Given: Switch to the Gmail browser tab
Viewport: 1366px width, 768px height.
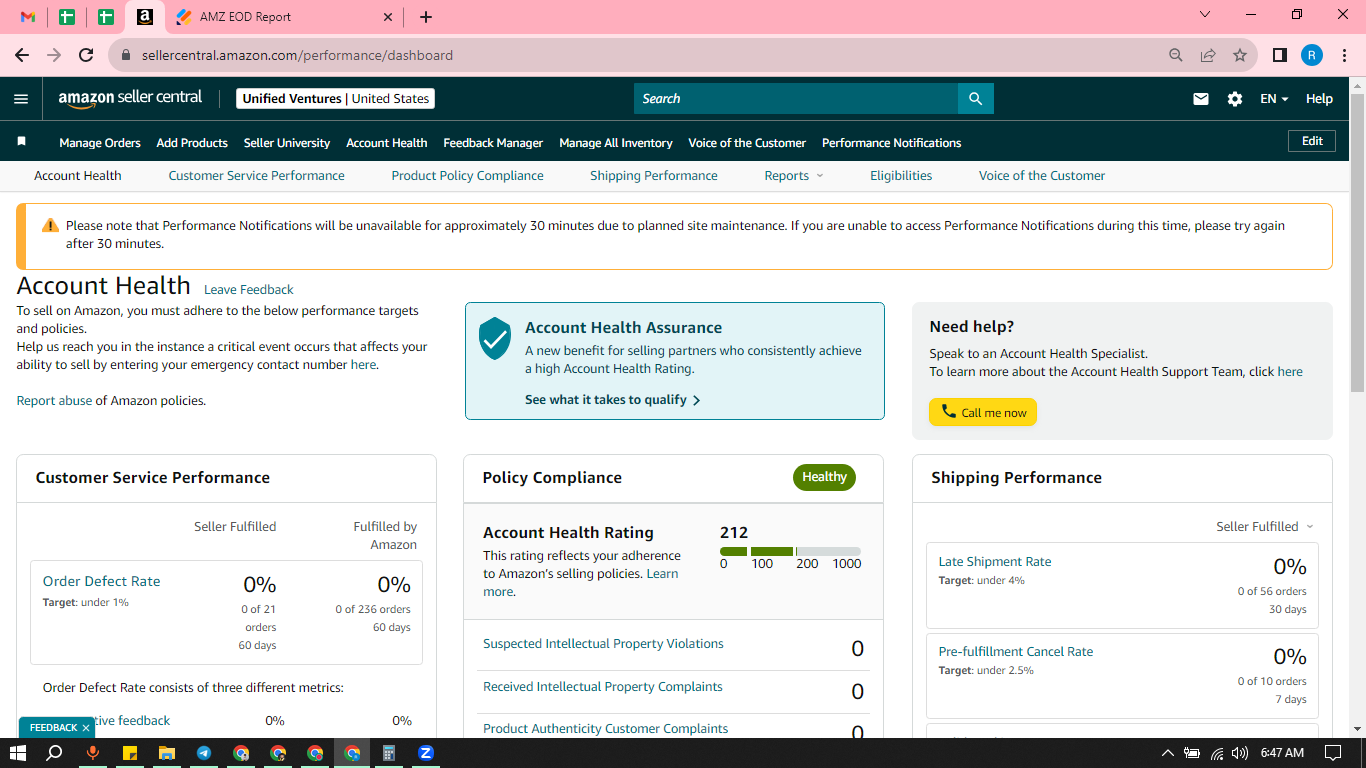Looking at the screenshot, I should pos(28,17).
